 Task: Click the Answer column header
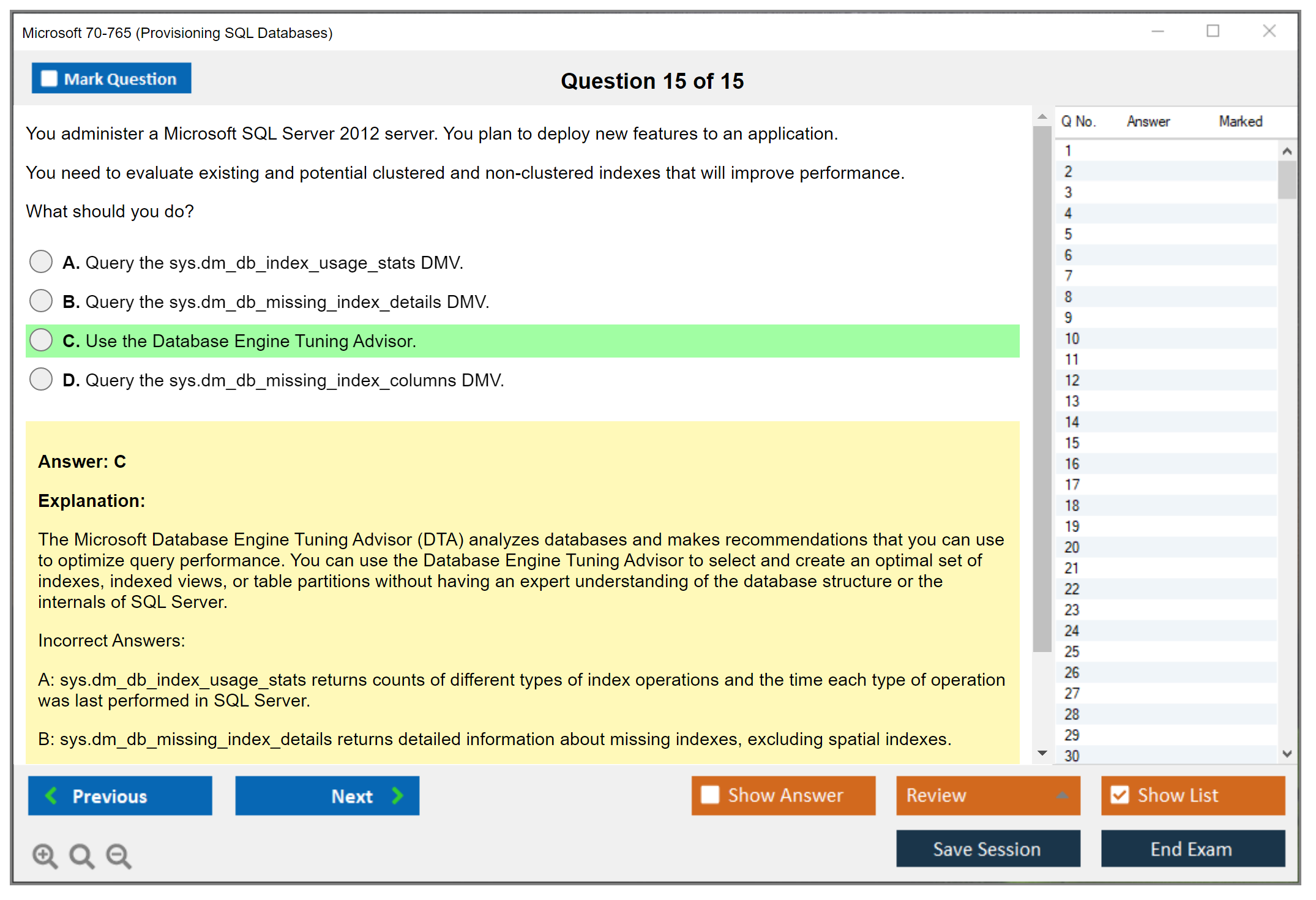[1148, 121]
